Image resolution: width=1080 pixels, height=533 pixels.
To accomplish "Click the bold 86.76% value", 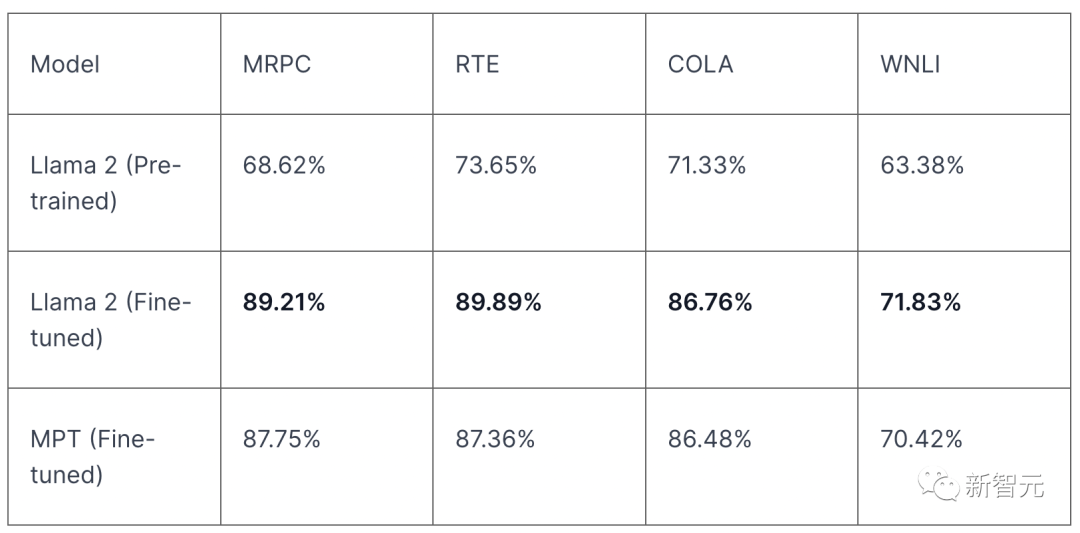I will click(x=710, y=302).
